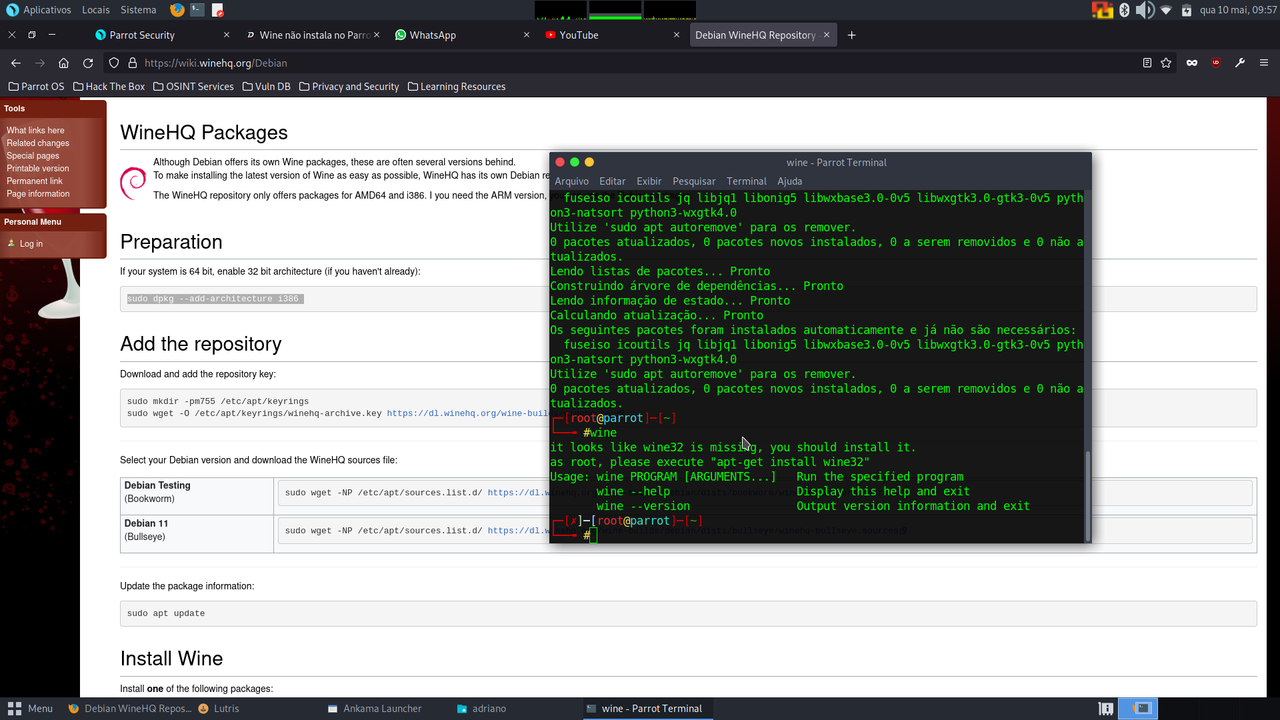This screenshot has height=720, width=1280.
Task: Switch to the adriano file manager window
Action: pos(482,708)
